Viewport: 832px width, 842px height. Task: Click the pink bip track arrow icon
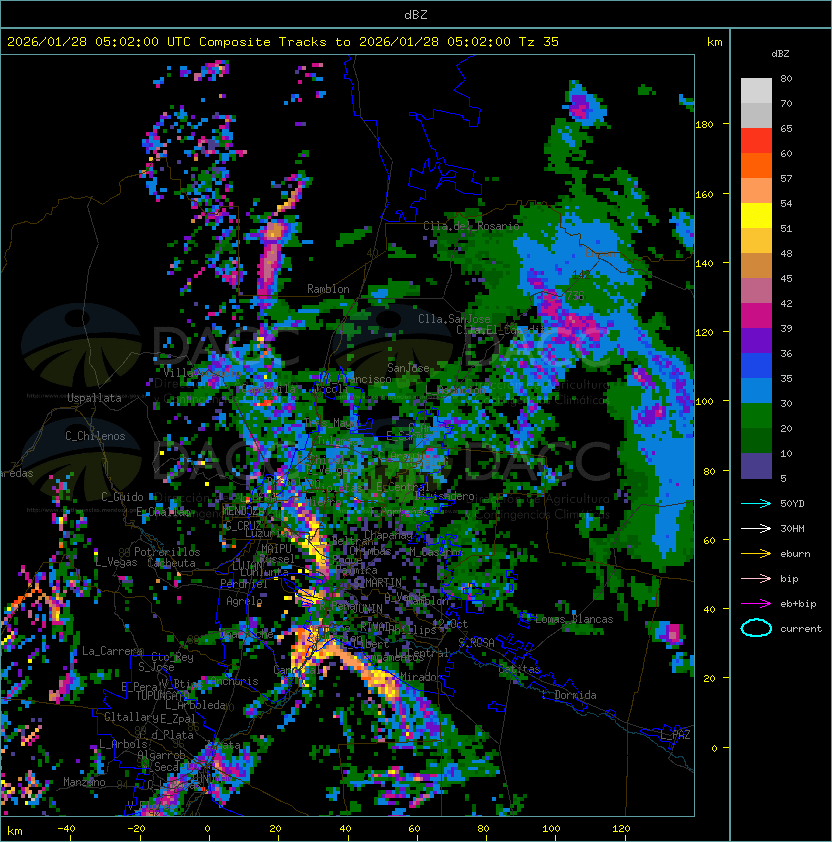pyautogui.click(x=756, y=578)
